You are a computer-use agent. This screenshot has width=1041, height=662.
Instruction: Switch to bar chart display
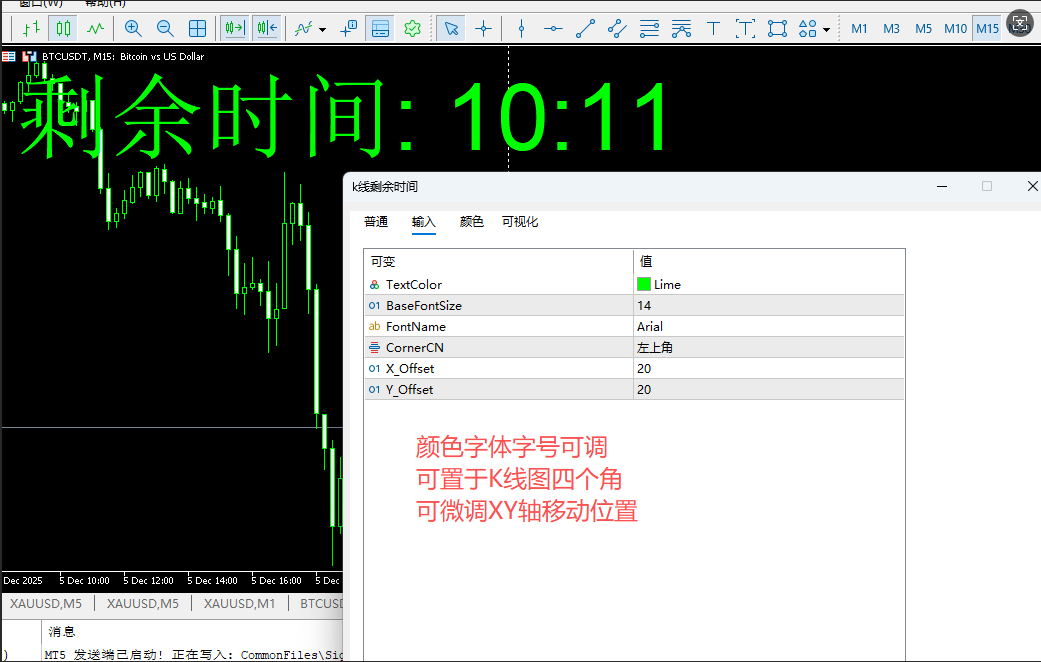(x=31, y=28)
